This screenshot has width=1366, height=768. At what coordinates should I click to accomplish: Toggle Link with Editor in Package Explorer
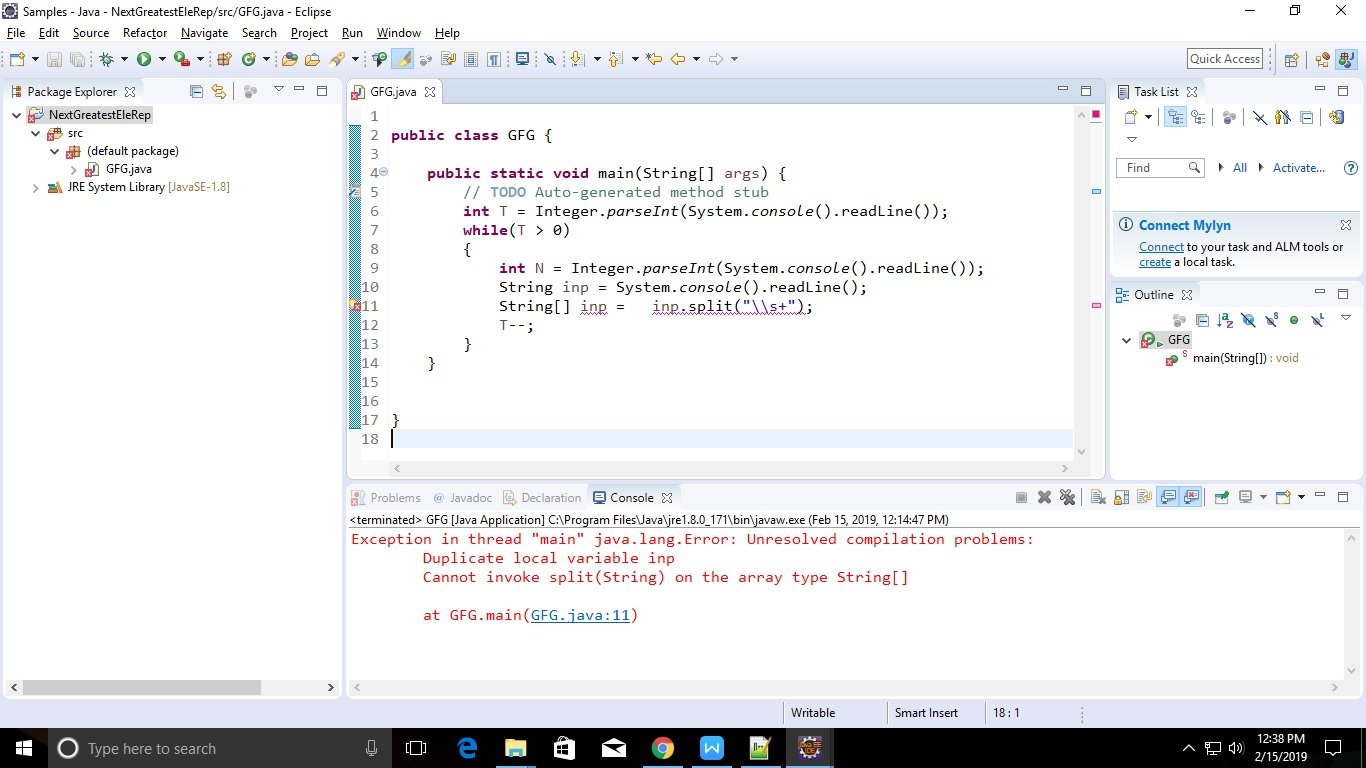(x=219, y=91)
